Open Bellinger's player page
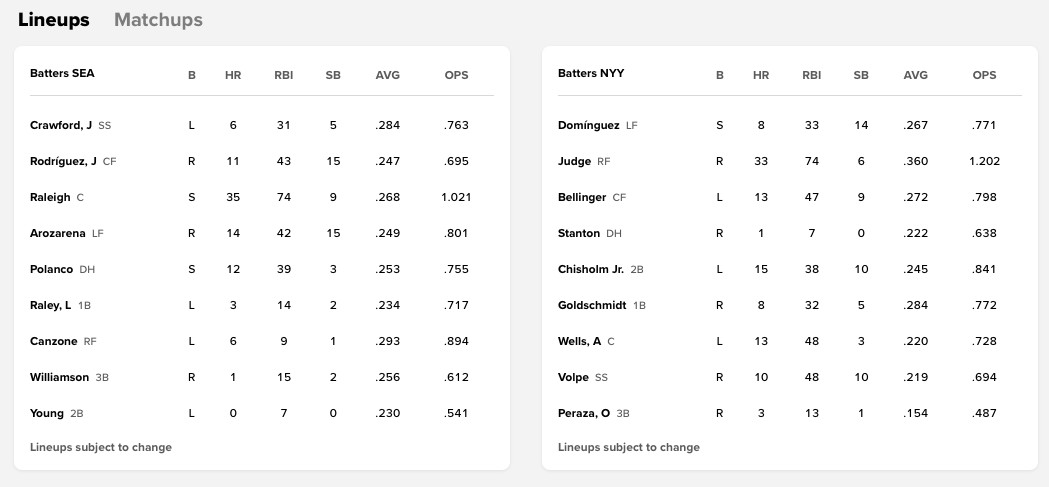 pyautogui.click(x=582, y=197)
